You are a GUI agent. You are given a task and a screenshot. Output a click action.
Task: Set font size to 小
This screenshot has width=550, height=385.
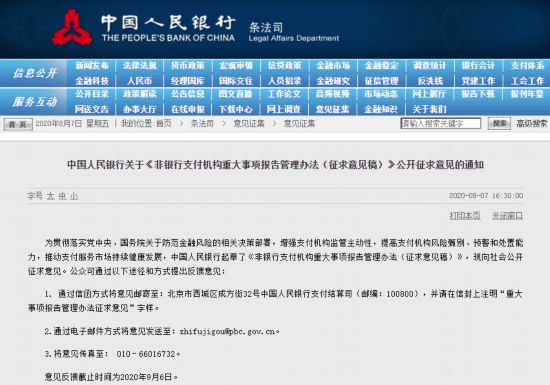pyautogui.click(x=74, y=196)
